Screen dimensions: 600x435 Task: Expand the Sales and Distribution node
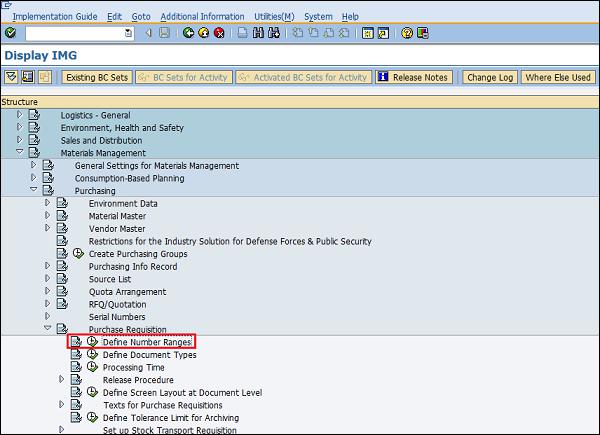[x=19, y=140]
